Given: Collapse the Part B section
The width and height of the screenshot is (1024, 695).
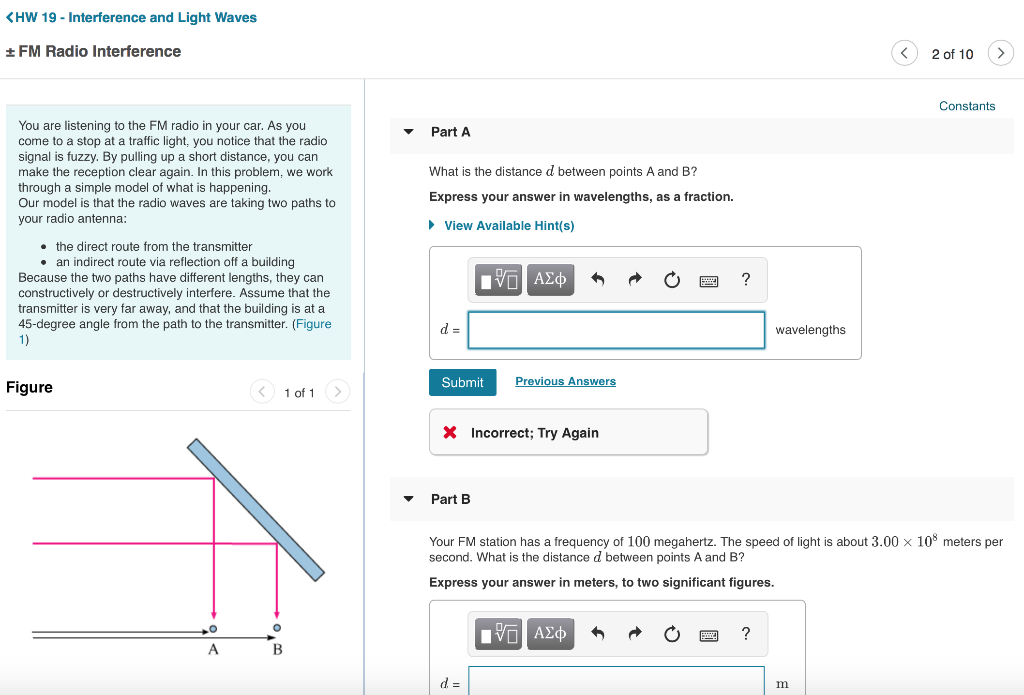Looking at the screenshot, I should click(x=408, y=498).
